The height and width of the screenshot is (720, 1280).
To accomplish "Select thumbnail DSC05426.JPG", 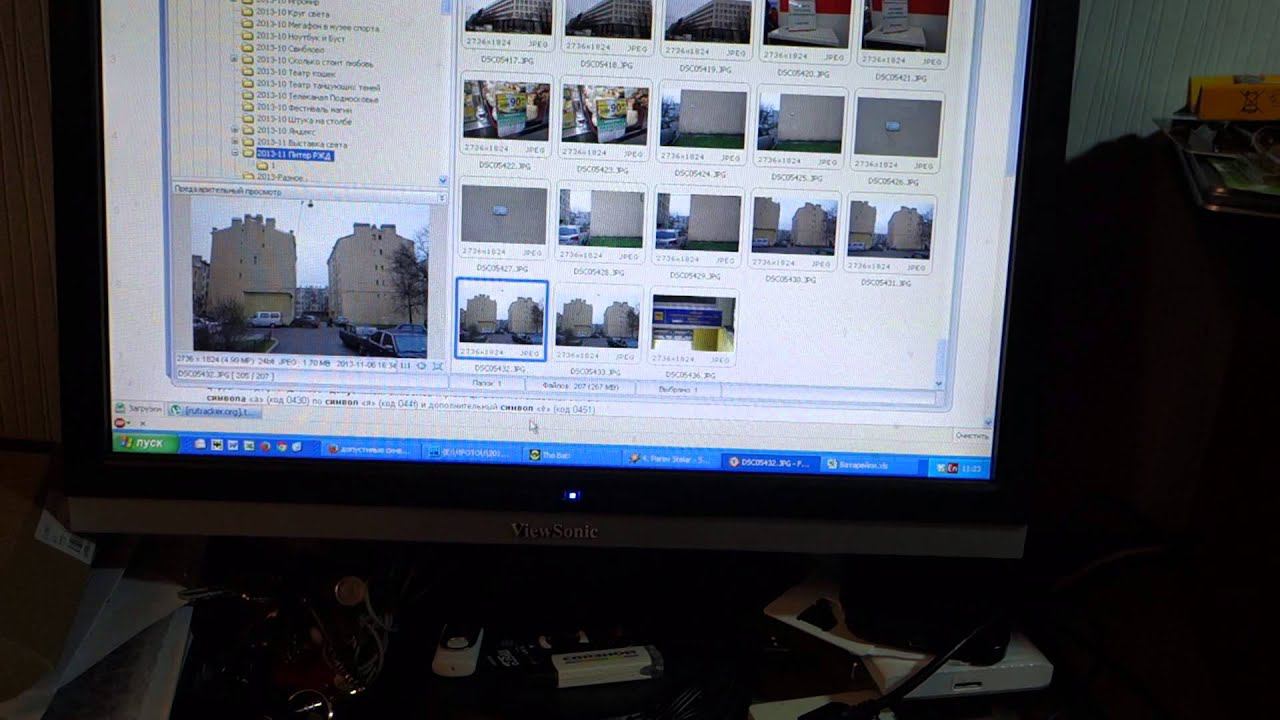I will pyautogui.click(x=897, y=133).
